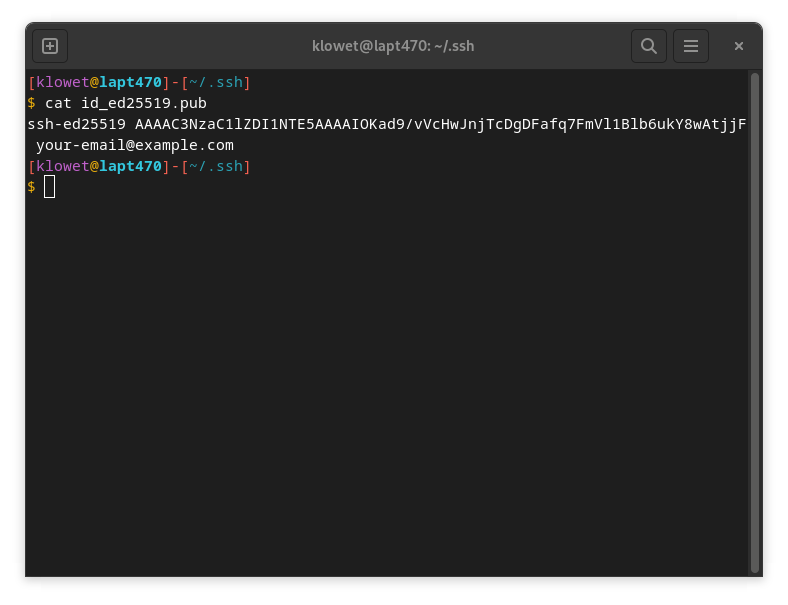Viewport: 788px width, 605px height.
Task: Click ~/.ssh path in the first prompt line
Action: [215, 82]
